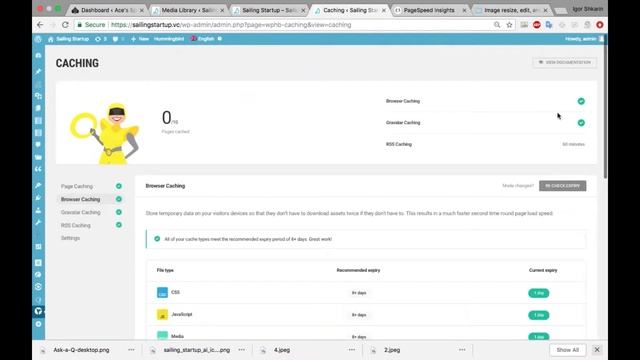Image resolution: width=640 pixels, height=360 pixels.
Task: Open the WordPress dashboard icon in sidebar
Action: click(x=38, y=55)
